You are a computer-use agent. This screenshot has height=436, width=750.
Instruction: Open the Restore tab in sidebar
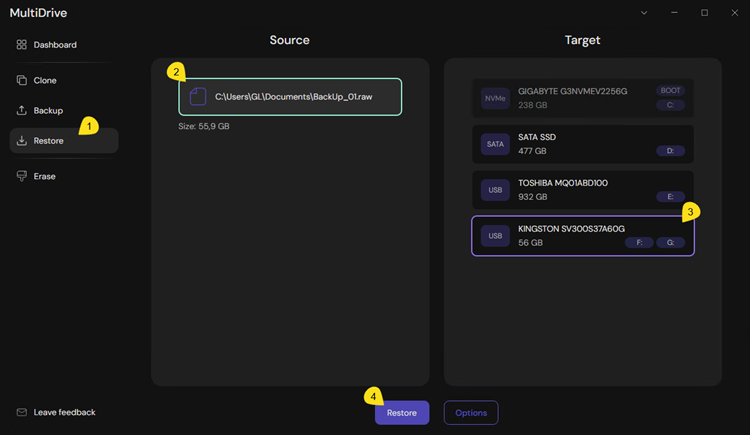(x=48, y=141)
